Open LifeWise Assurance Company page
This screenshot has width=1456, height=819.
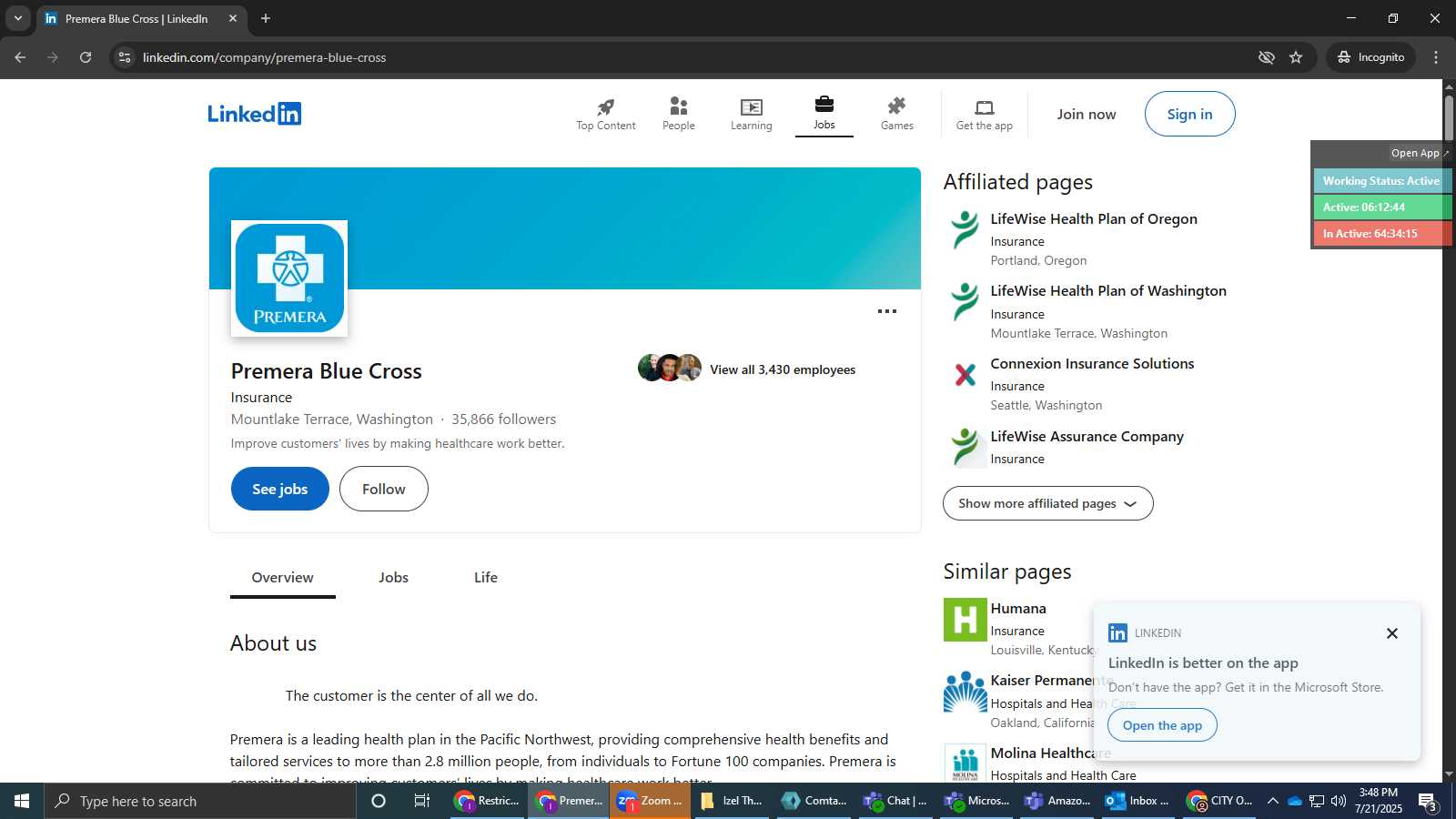1087,437
